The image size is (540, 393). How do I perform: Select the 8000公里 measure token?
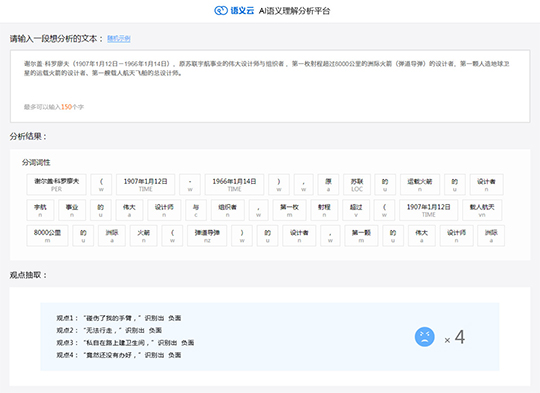tap(47, 236)
